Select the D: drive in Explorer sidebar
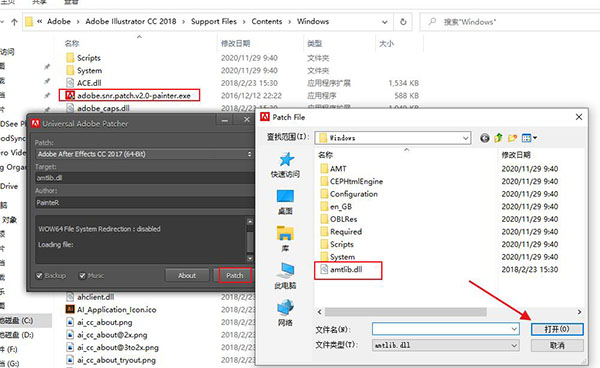Viewport: 600px width, 368px height. pyautogui.click(x=18, y=335)
